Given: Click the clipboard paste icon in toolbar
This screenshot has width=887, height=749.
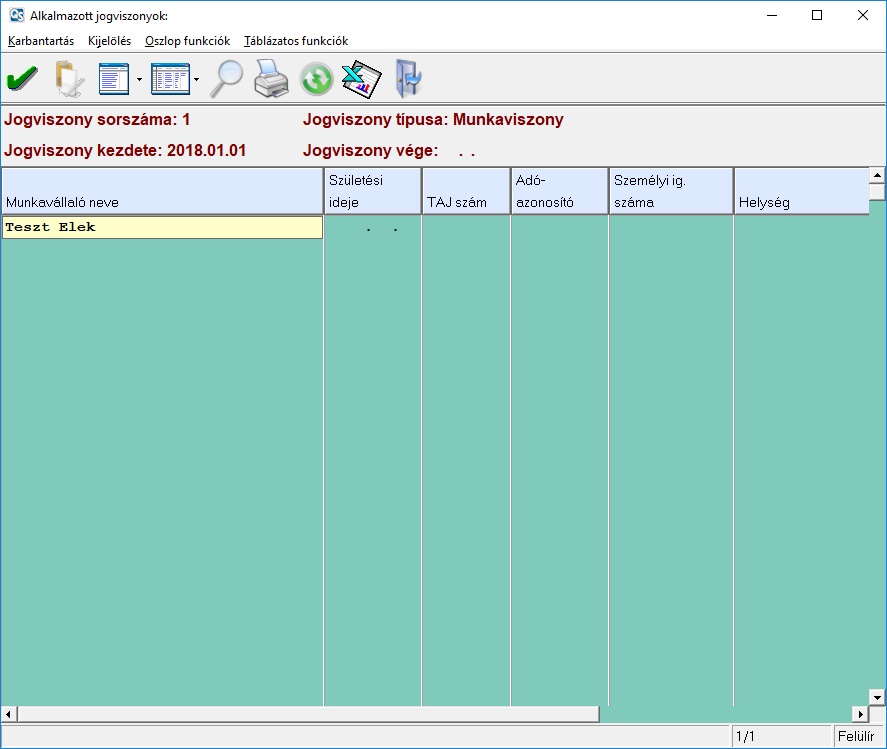Looking at the screenshot, I should pyautogui.click(x=68, y=78).
